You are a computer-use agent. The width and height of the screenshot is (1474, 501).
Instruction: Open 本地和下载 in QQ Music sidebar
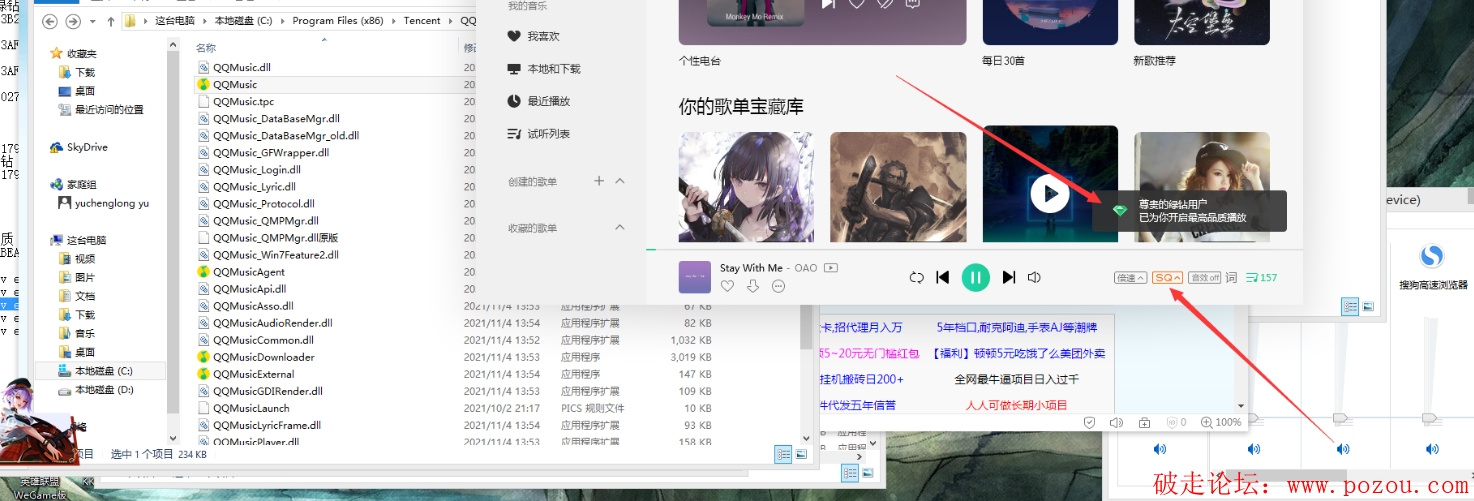pos(544,69)
